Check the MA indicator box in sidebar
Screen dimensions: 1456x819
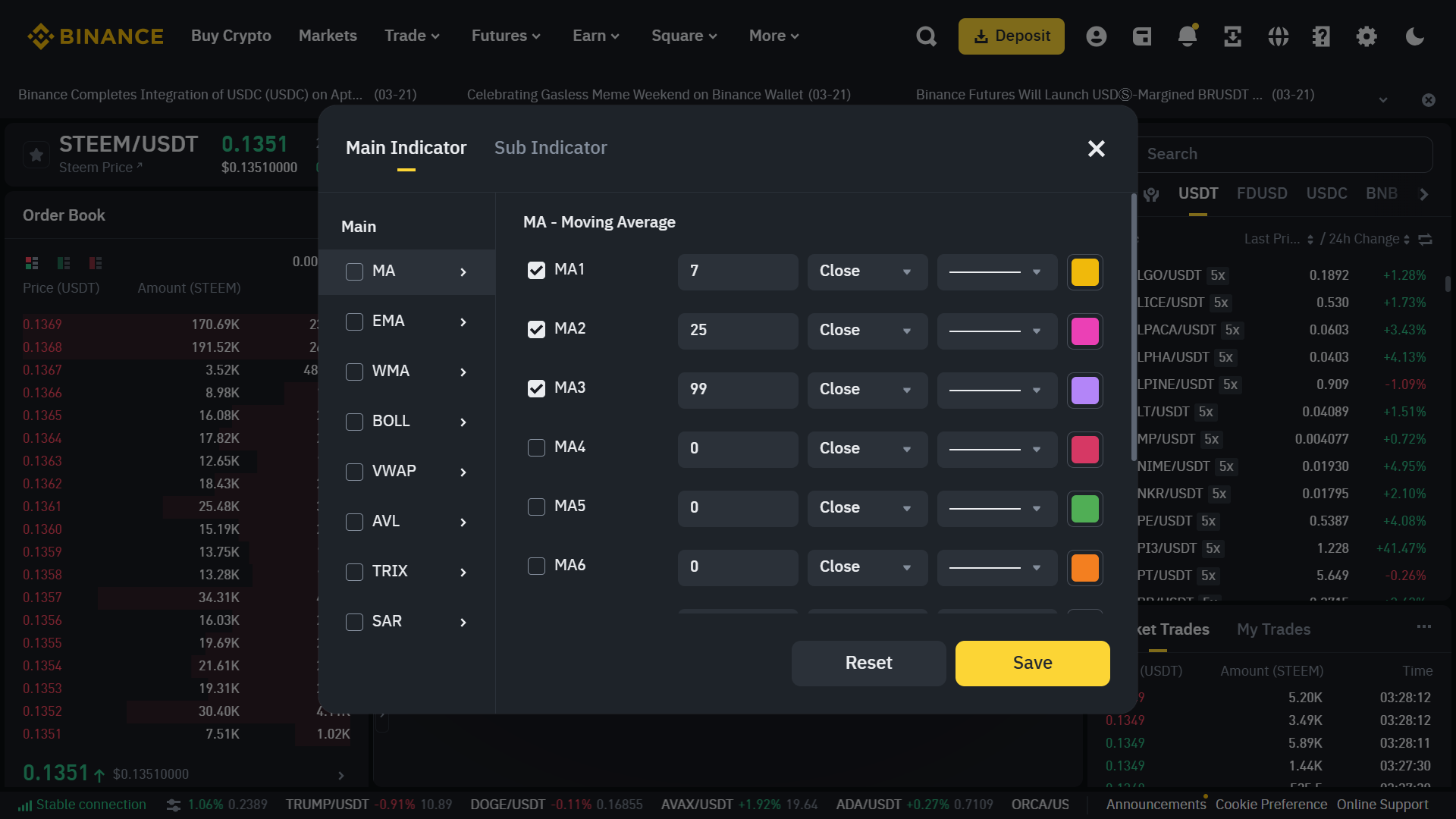click(x=354, y=272)
